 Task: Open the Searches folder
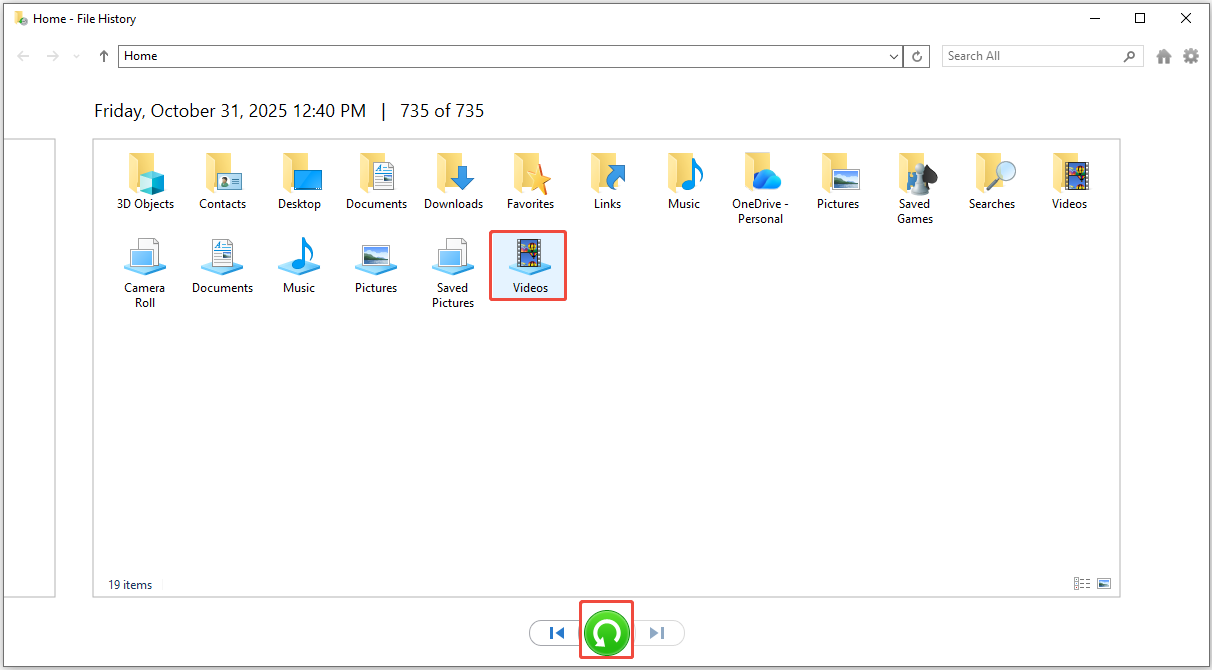pyautogui.click(x=992, y=180)
